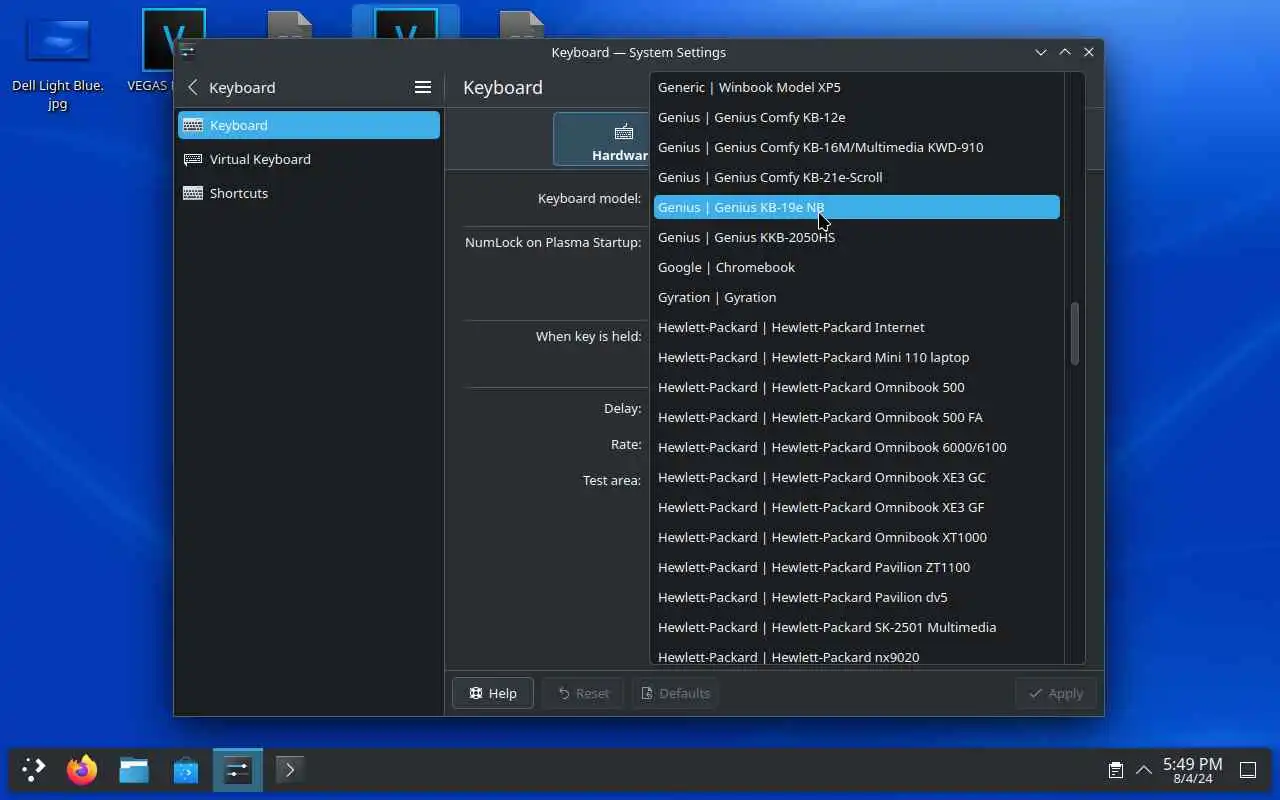Choose Hewlett-Packard Omnibook XT1000

coord(857,537)
